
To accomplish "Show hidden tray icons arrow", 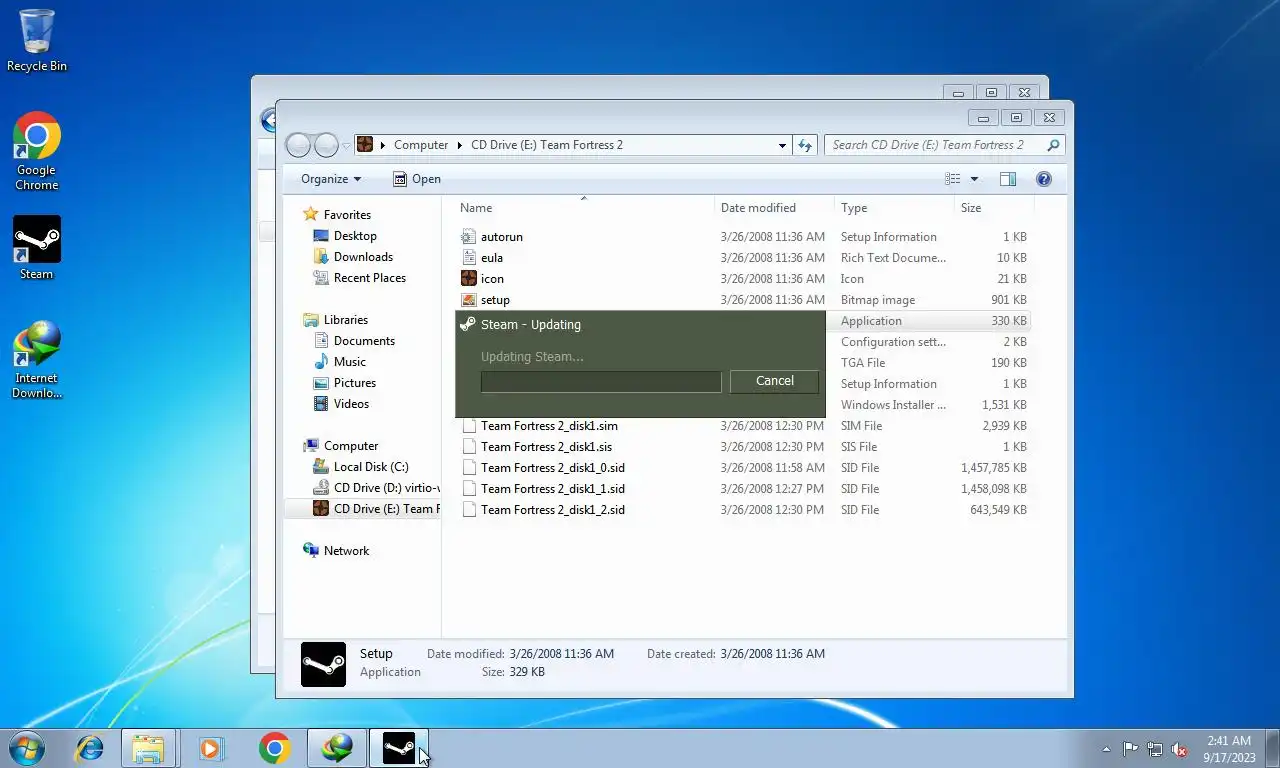I will (x=1106, y=749).
